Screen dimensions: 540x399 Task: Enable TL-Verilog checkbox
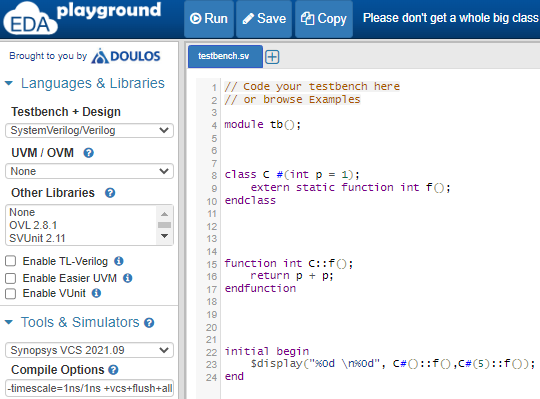11,261
